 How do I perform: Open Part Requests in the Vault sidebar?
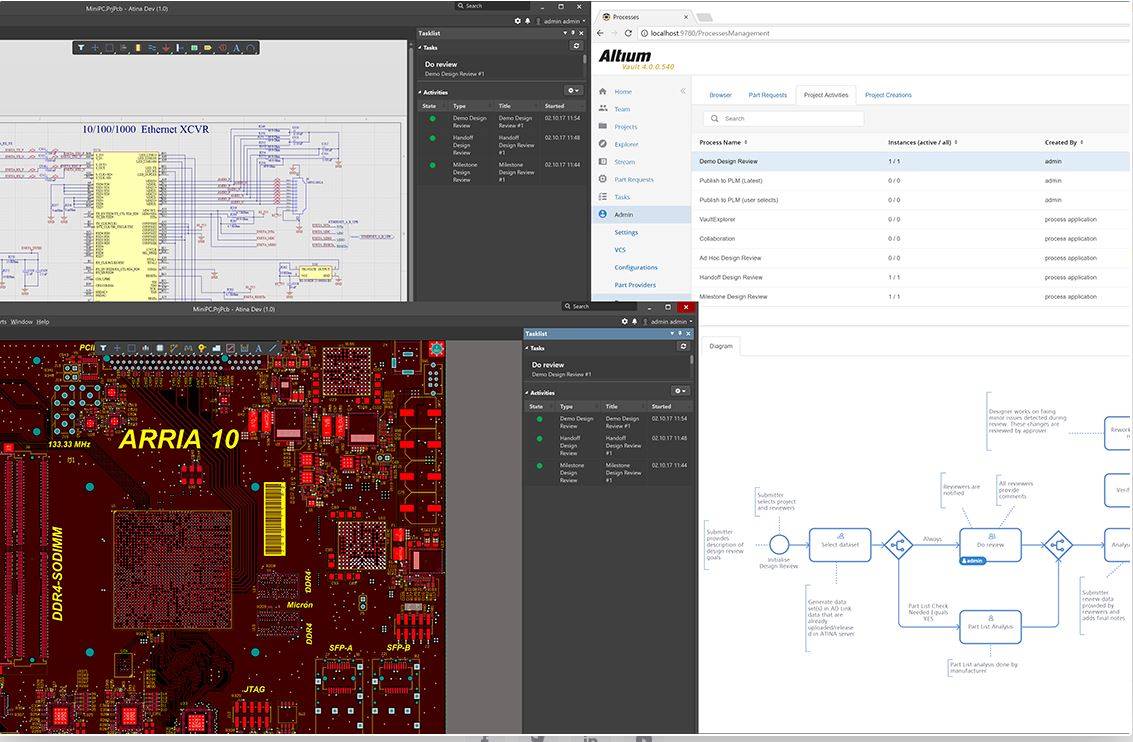point(633,180)
